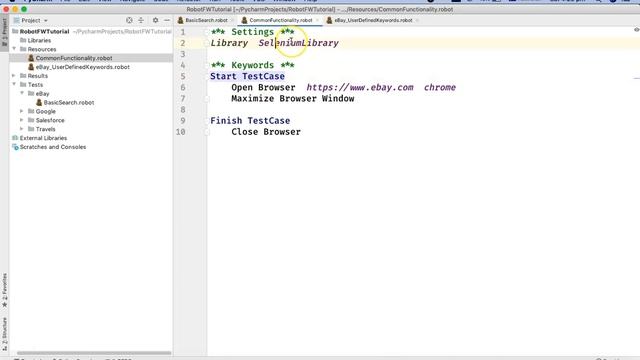Click the word 'Library' at line 2 start
This screenshot has width=640, height=360.
tap(229, 43)
